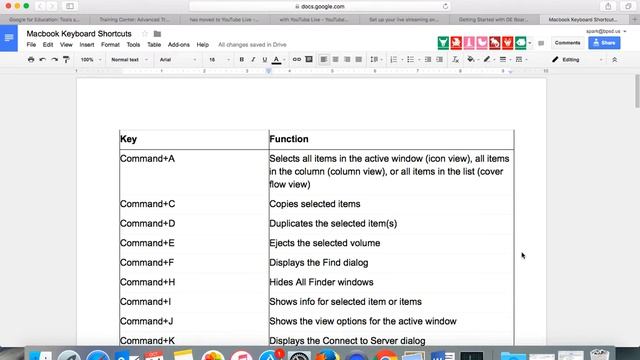Collapse the menus with double chevron
This screenshot has height=360, width=640.
[x=615, y=60]
